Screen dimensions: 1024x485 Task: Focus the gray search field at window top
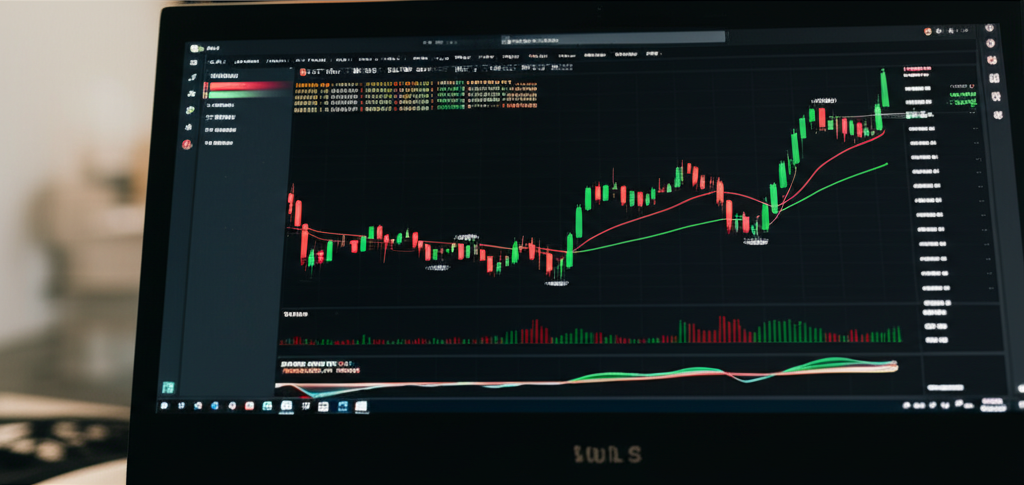(x=613, y=37)
